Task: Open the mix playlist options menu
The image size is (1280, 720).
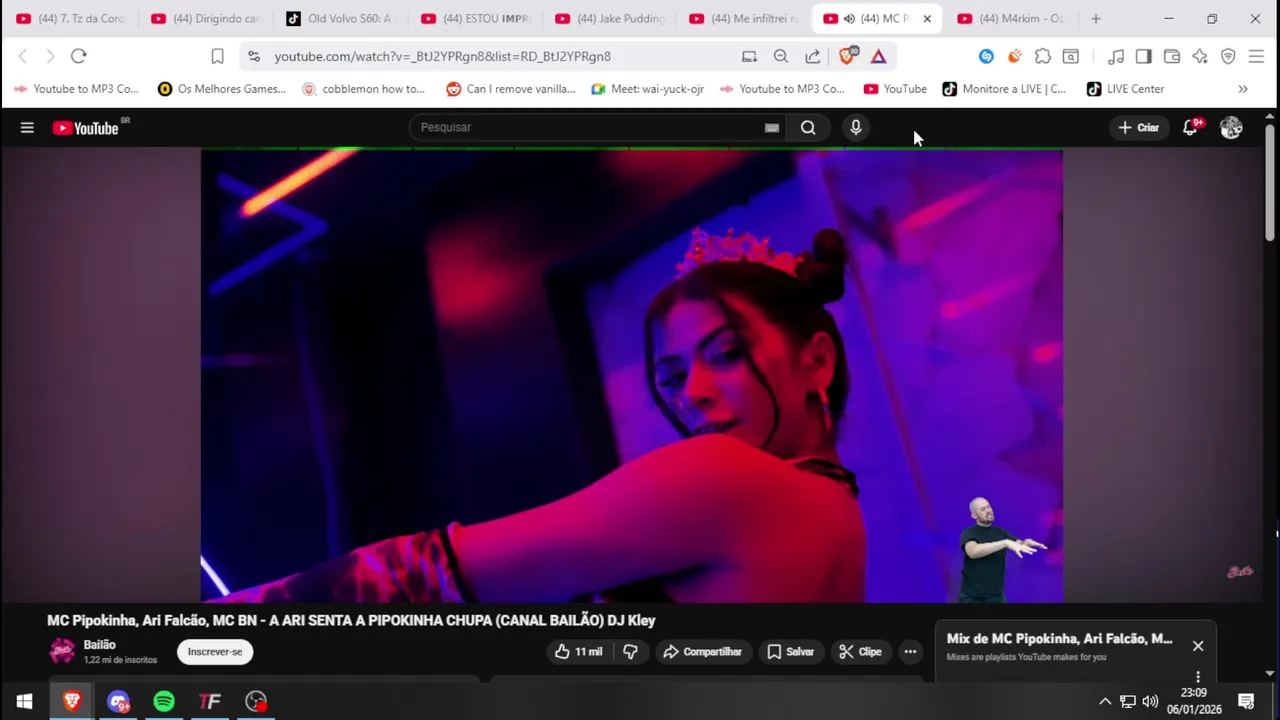Action: pyautogui.click(x=1198, y=677)
